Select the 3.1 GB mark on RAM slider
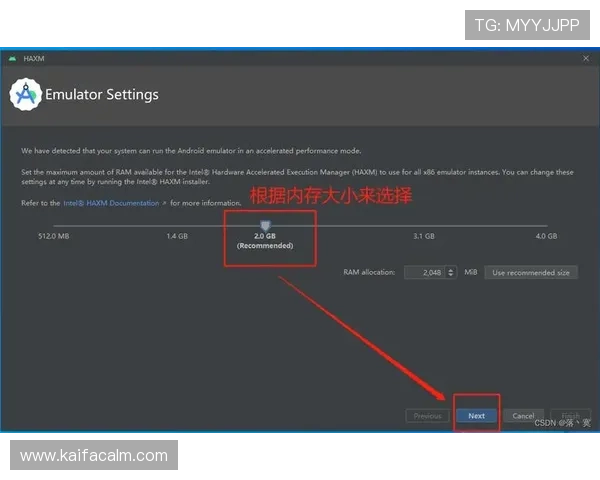 tap(424, 237)
